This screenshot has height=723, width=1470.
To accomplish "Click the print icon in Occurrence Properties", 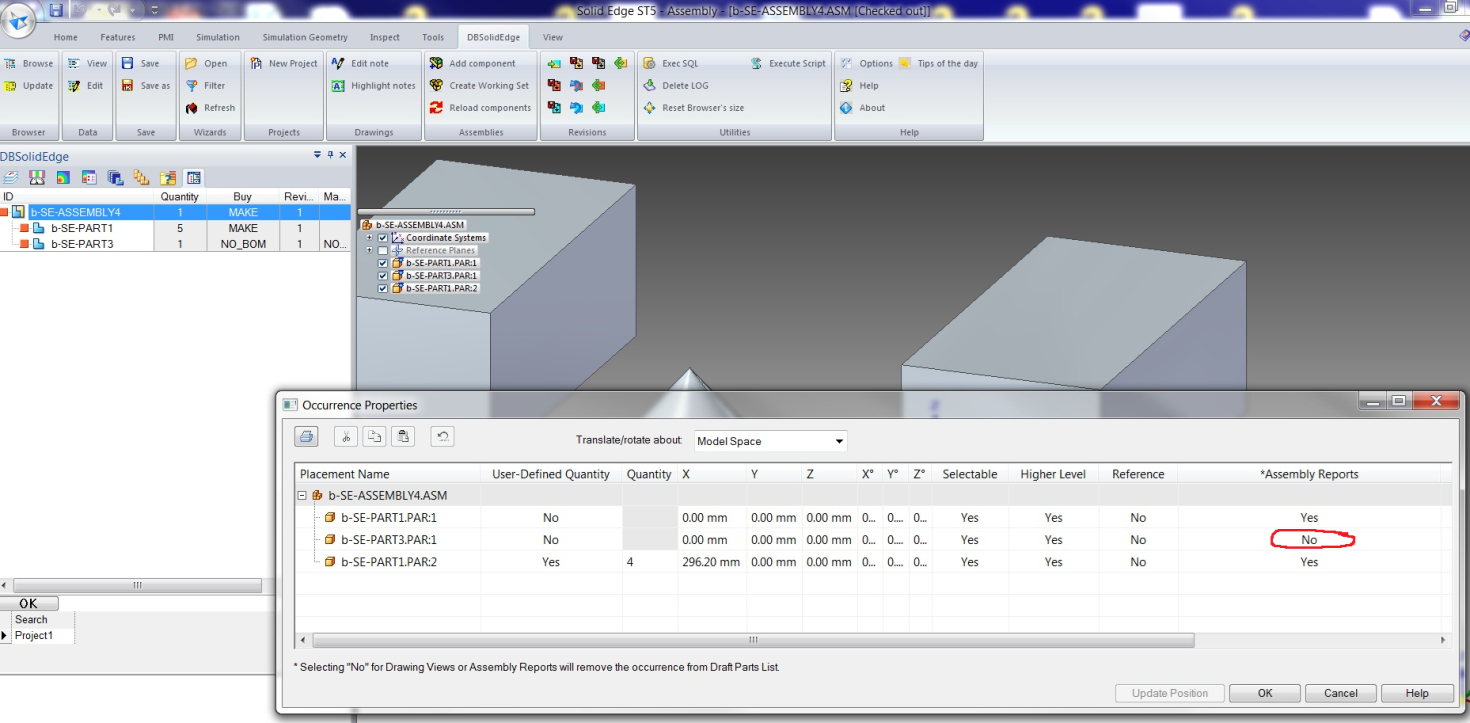I will (306, 436).
